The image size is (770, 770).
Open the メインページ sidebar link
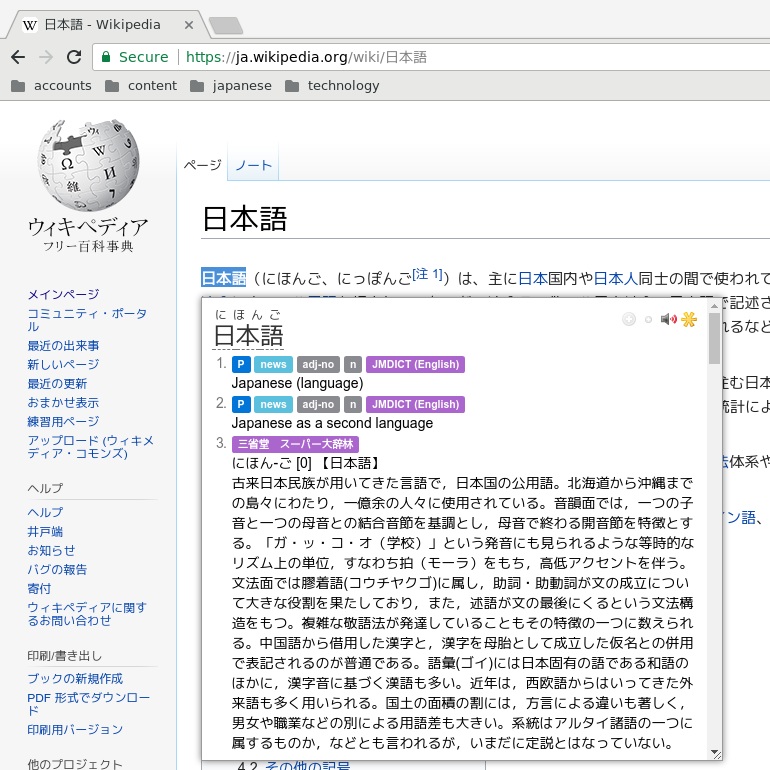point(63,294)
